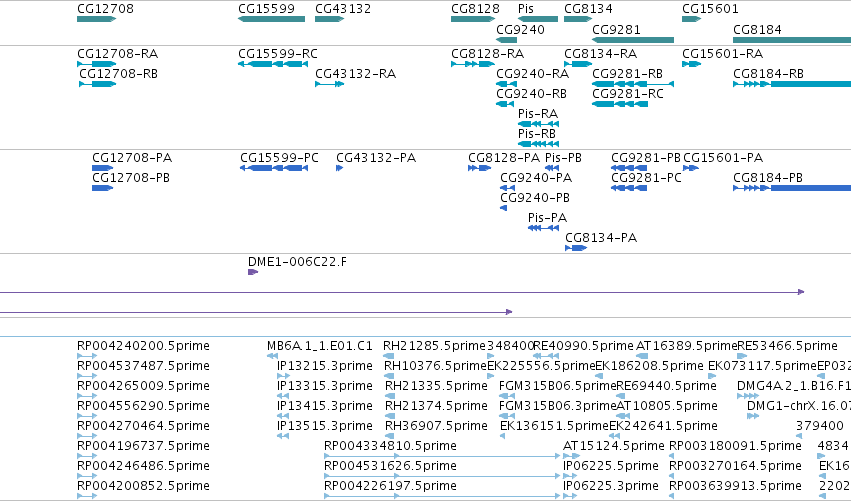Viewport: 851px width, 501px height.
Task: Click the CG8184 gene label
Action: pyautogui.click(x=757, y=29)
